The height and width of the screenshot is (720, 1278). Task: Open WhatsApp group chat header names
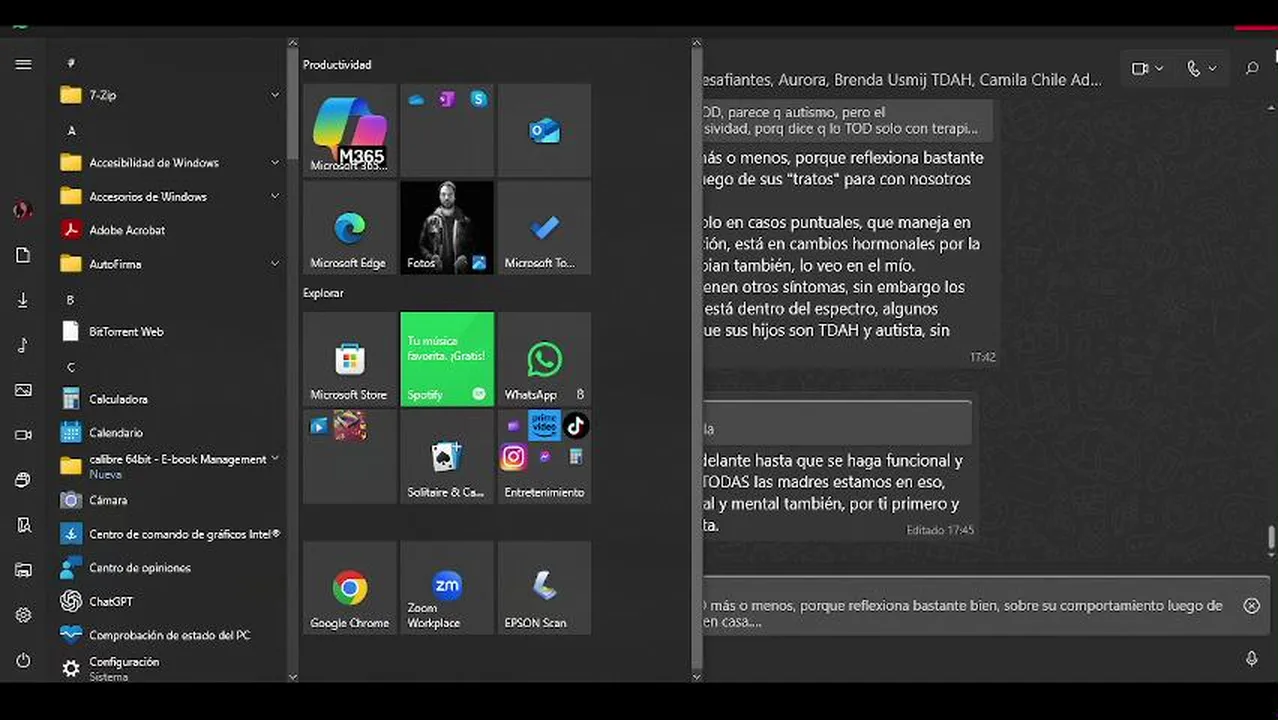902,80
